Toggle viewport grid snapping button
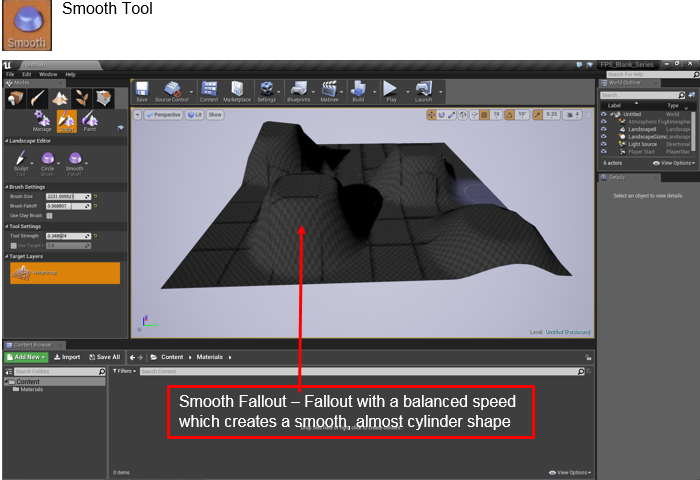Screen dimensions: 700x480 (484, 115)
